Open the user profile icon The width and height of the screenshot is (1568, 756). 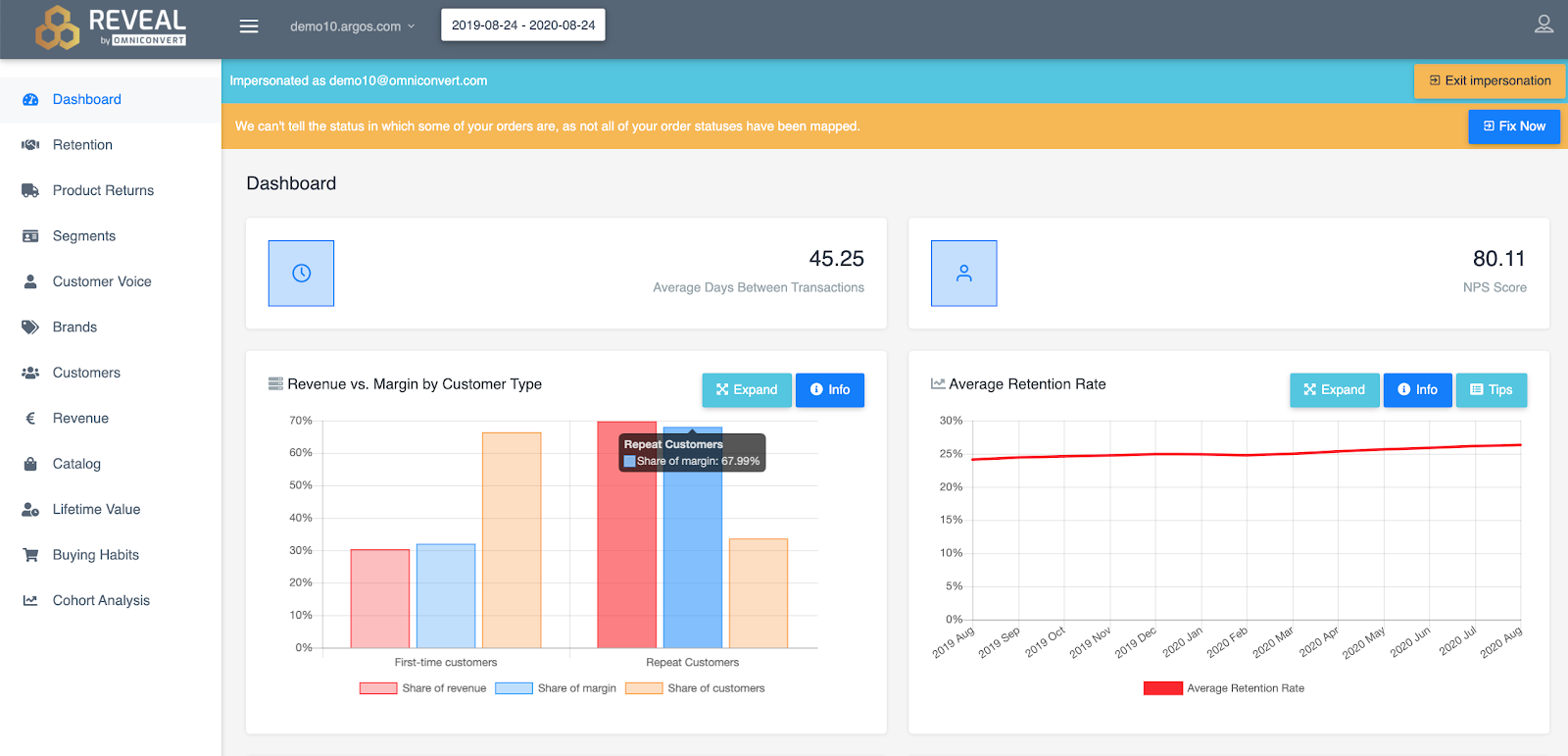point(1543,25)
